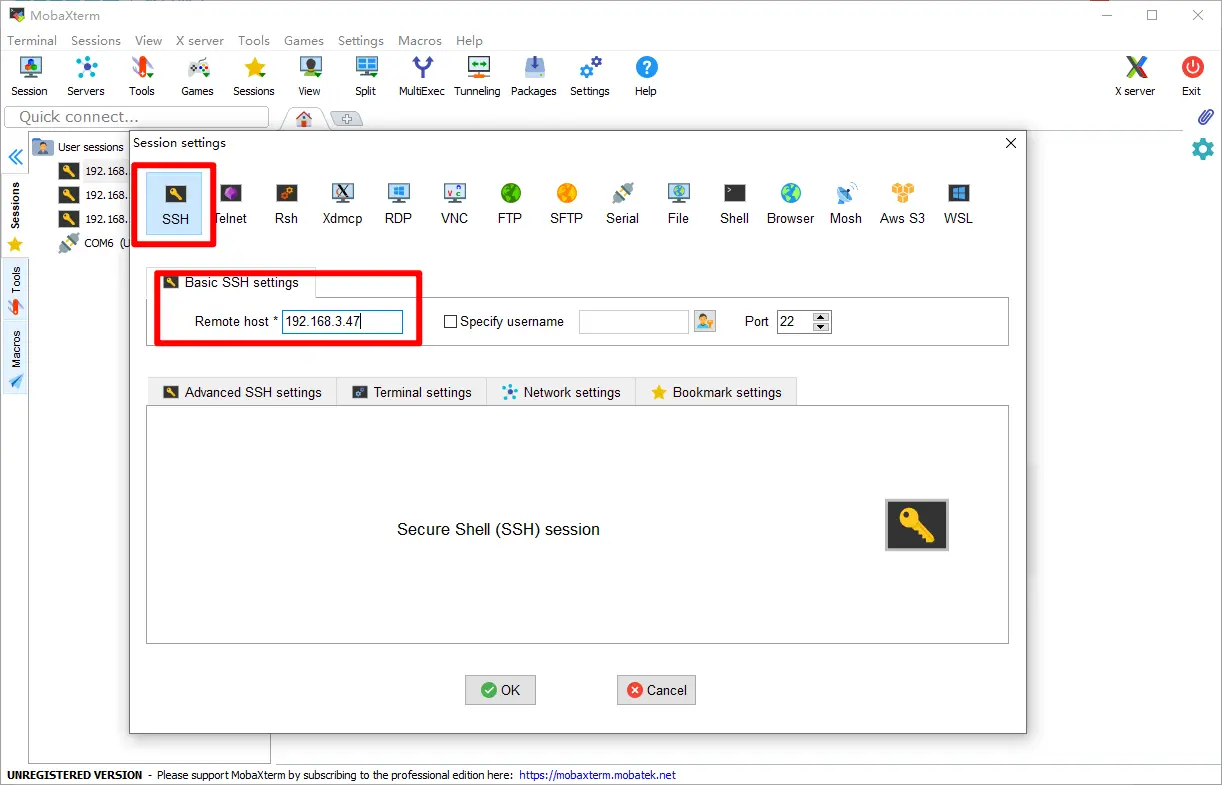Choose the WSL session type
This screenshot has width=1222, height=785.
(x=958, y=204)
